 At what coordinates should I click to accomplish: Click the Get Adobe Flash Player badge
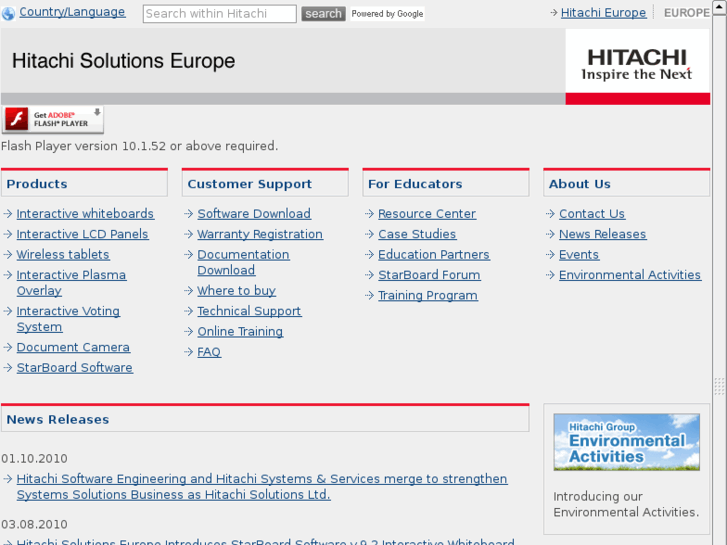click(x=53, y=120)
